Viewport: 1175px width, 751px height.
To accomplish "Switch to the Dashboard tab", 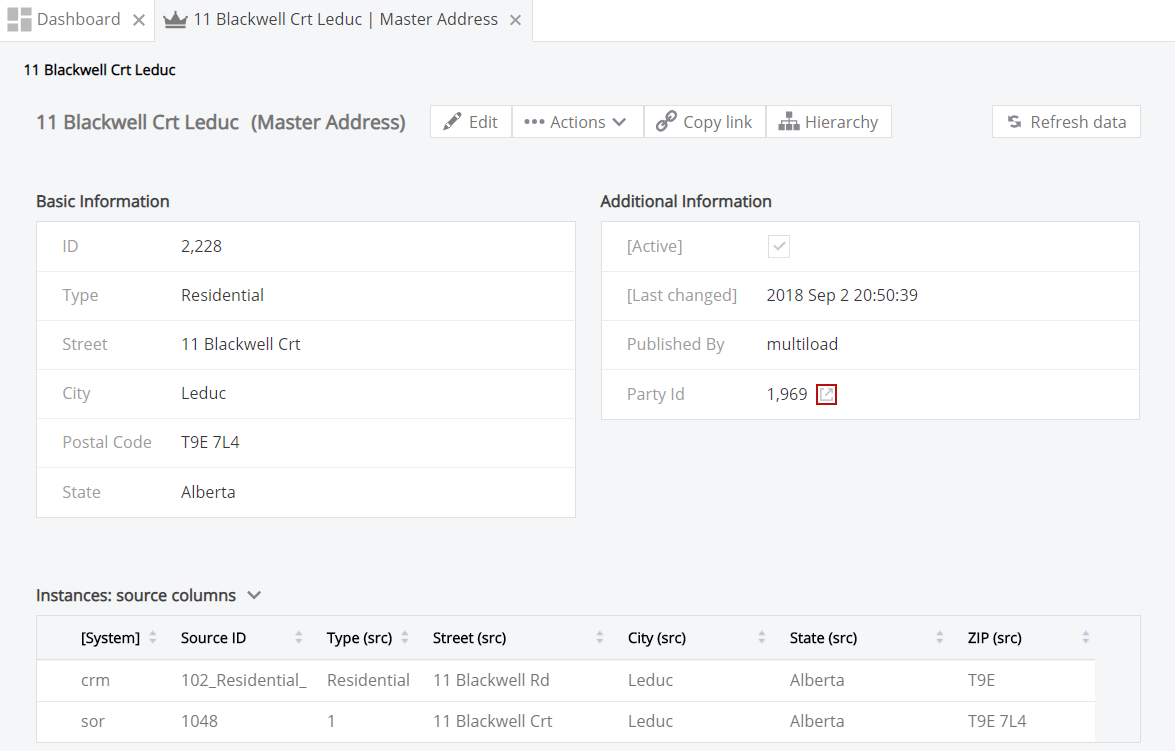I will click(x=78, y=20).
